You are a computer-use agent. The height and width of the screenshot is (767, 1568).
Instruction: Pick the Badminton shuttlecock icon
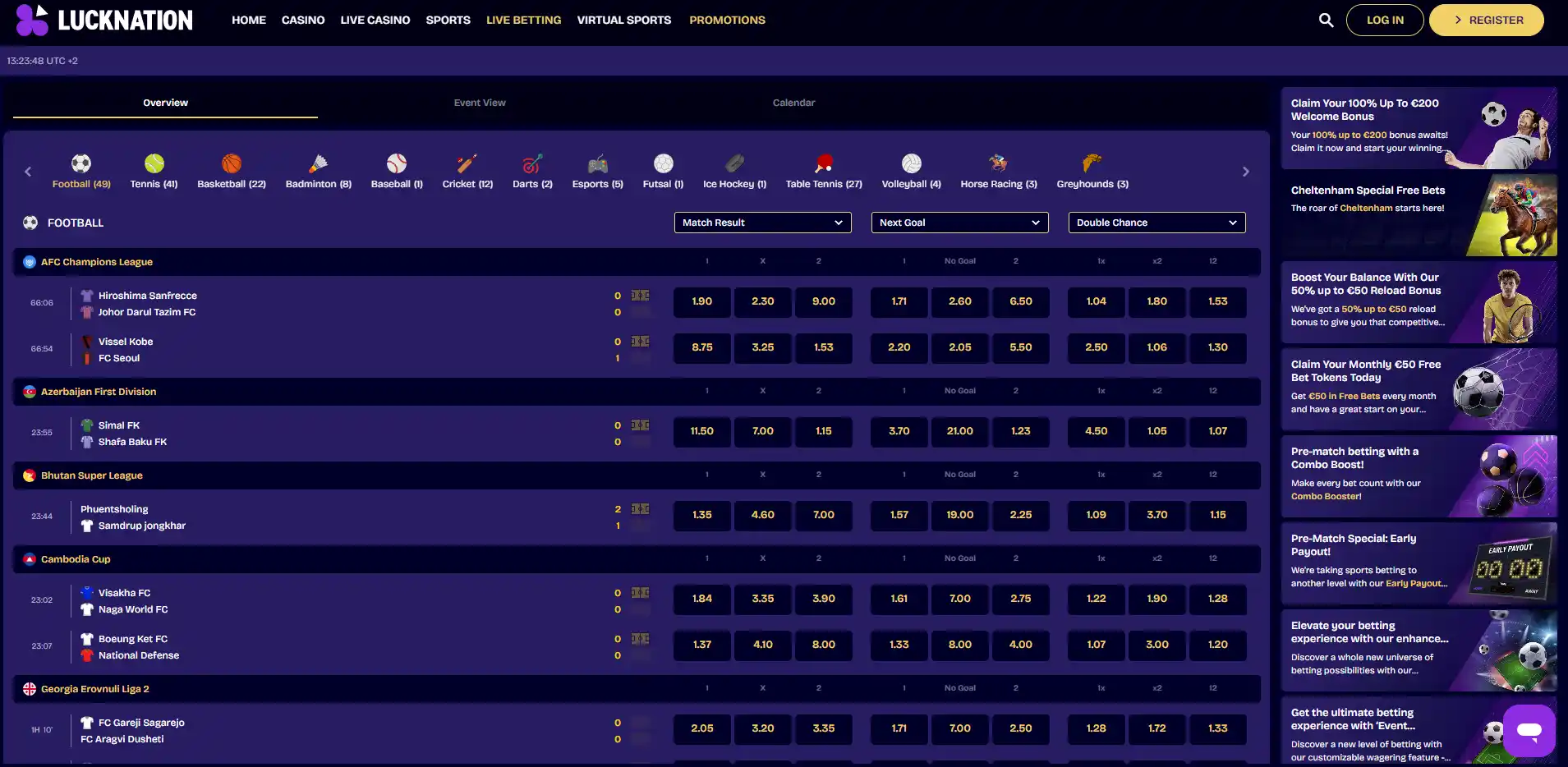point(319,163)
